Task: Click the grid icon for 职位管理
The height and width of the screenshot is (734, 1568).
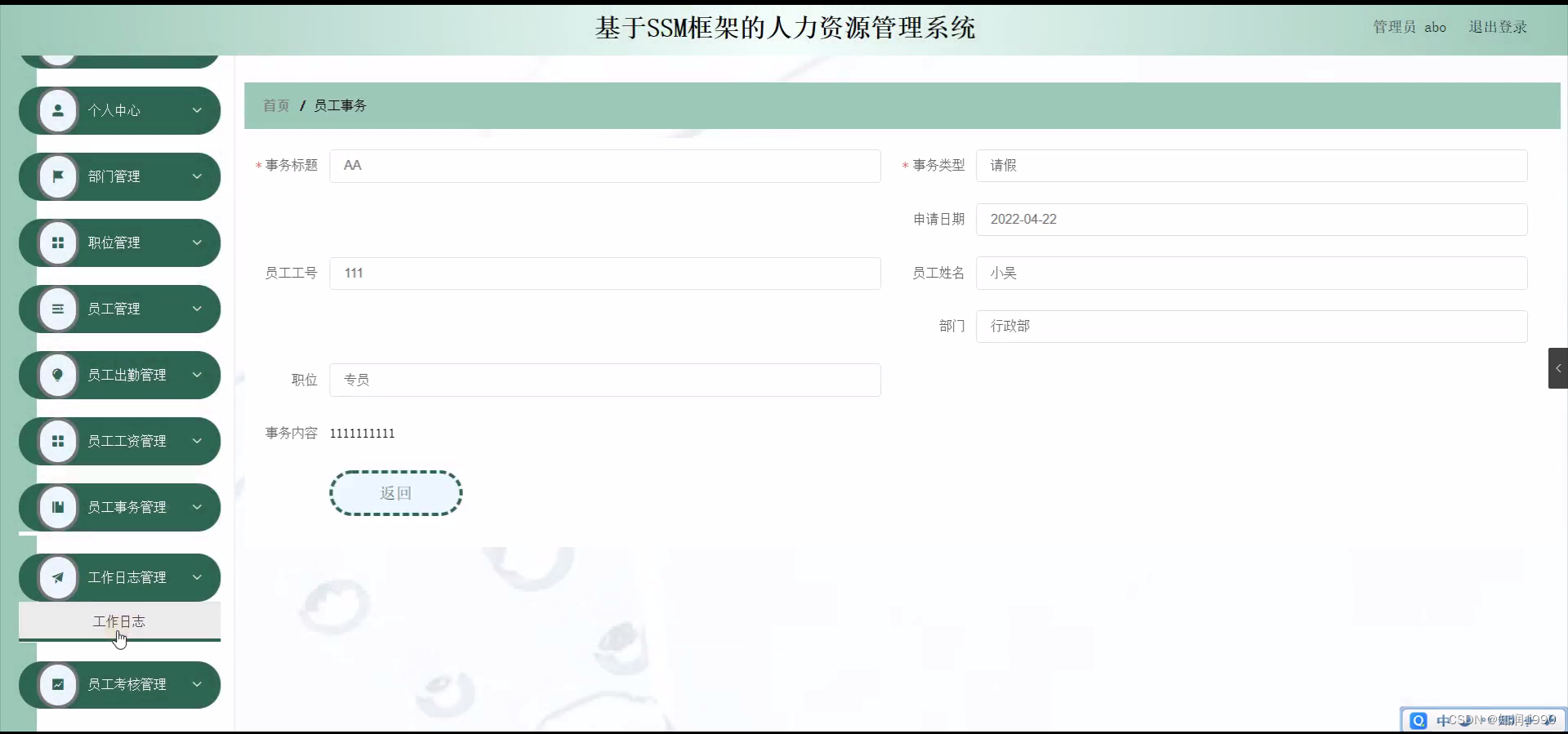Action: click(x=58, y=242)
